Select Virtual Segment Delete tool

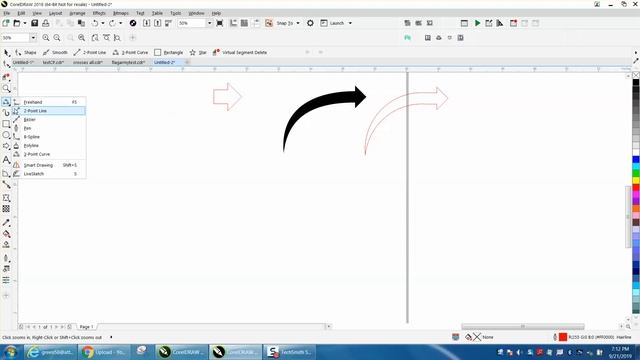[x=240, y=52]
